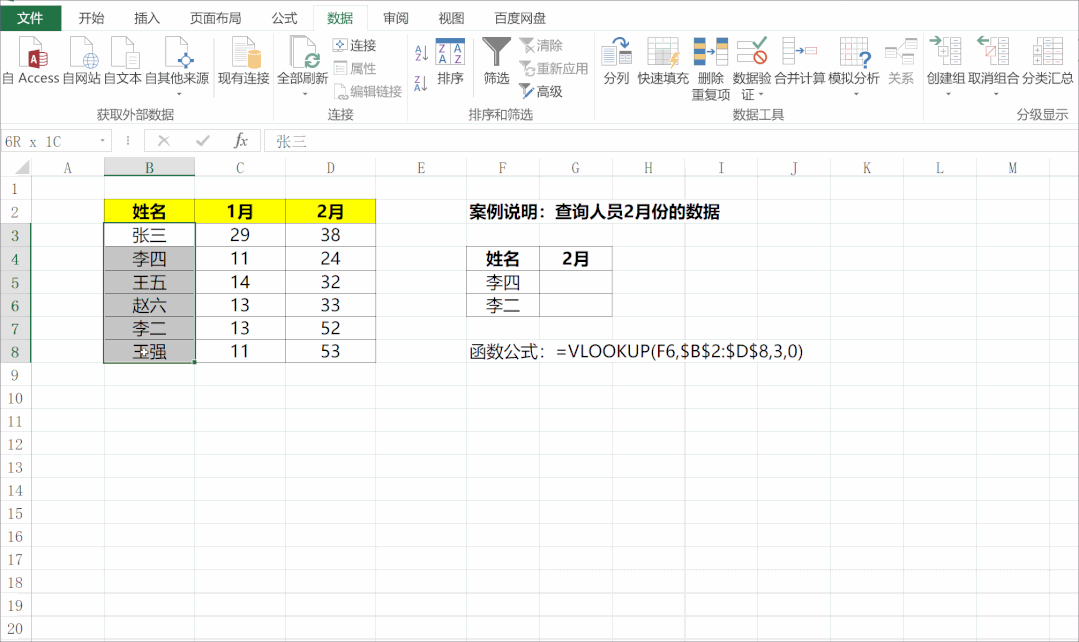Screen dimensions: 1079x642
Task: Toggle the 筛选 filter funnel
Action: pyautogui.click(x=496, y=61)
